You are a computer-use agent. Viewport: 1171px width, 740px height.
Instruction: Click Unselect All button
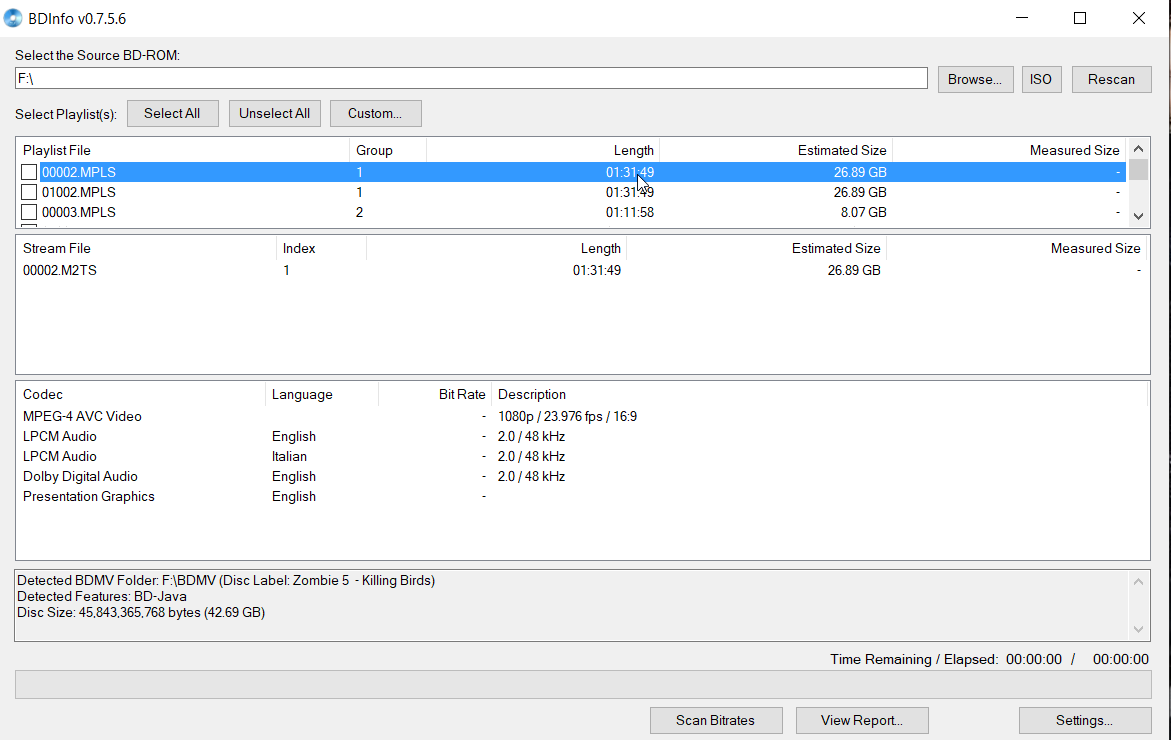274,114
